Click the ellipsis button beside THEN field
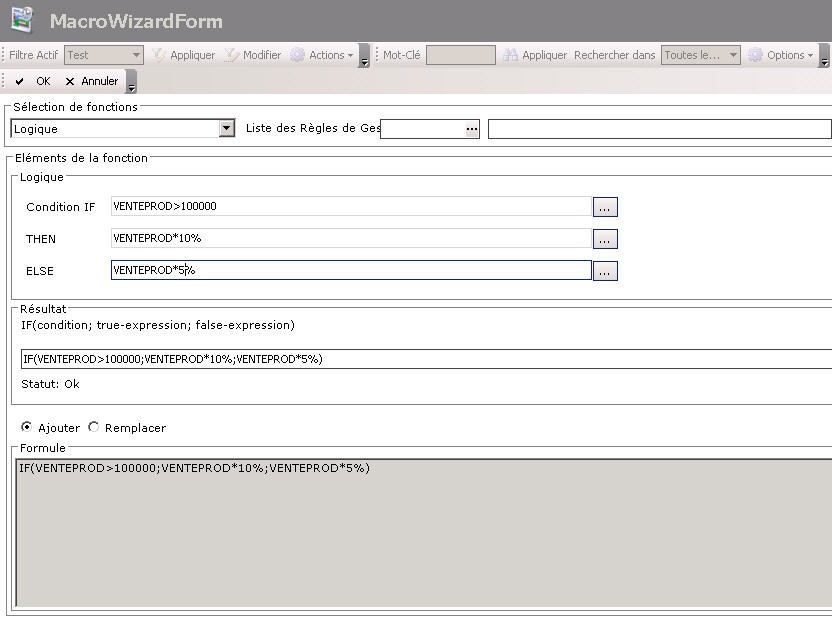 [605, 239]
